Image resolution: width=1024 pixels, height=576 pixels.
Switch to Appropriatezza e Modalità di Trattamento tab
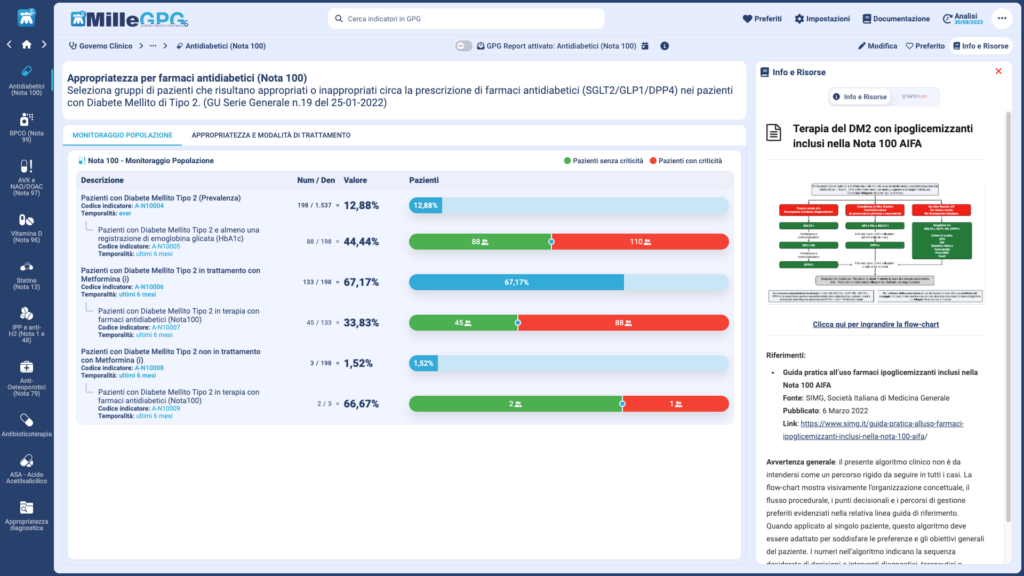point(270,135)
